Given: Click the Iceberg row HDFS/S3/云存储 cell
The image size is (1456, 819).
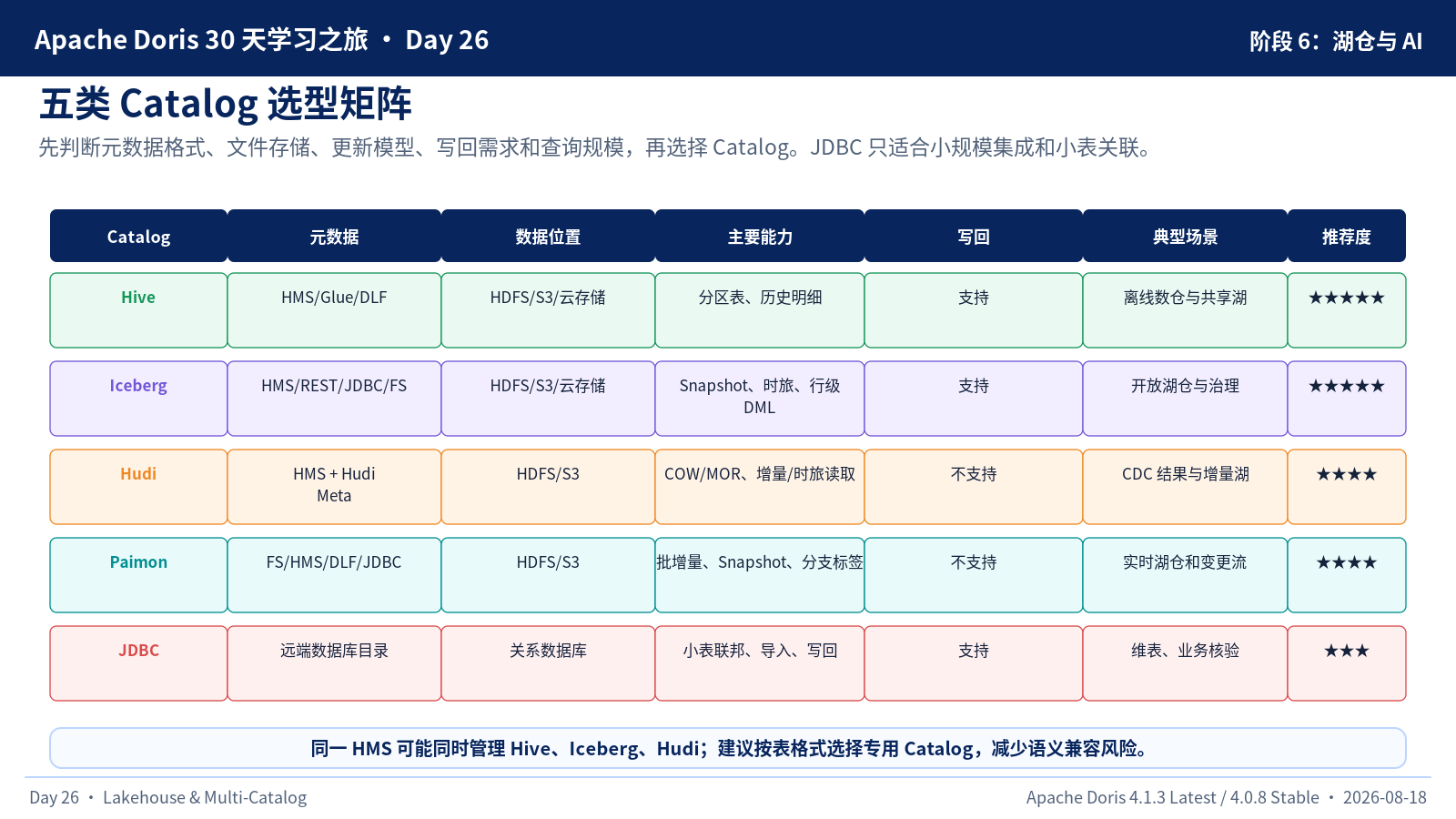Looking at the screenshot, I should [x=548, y=399].
